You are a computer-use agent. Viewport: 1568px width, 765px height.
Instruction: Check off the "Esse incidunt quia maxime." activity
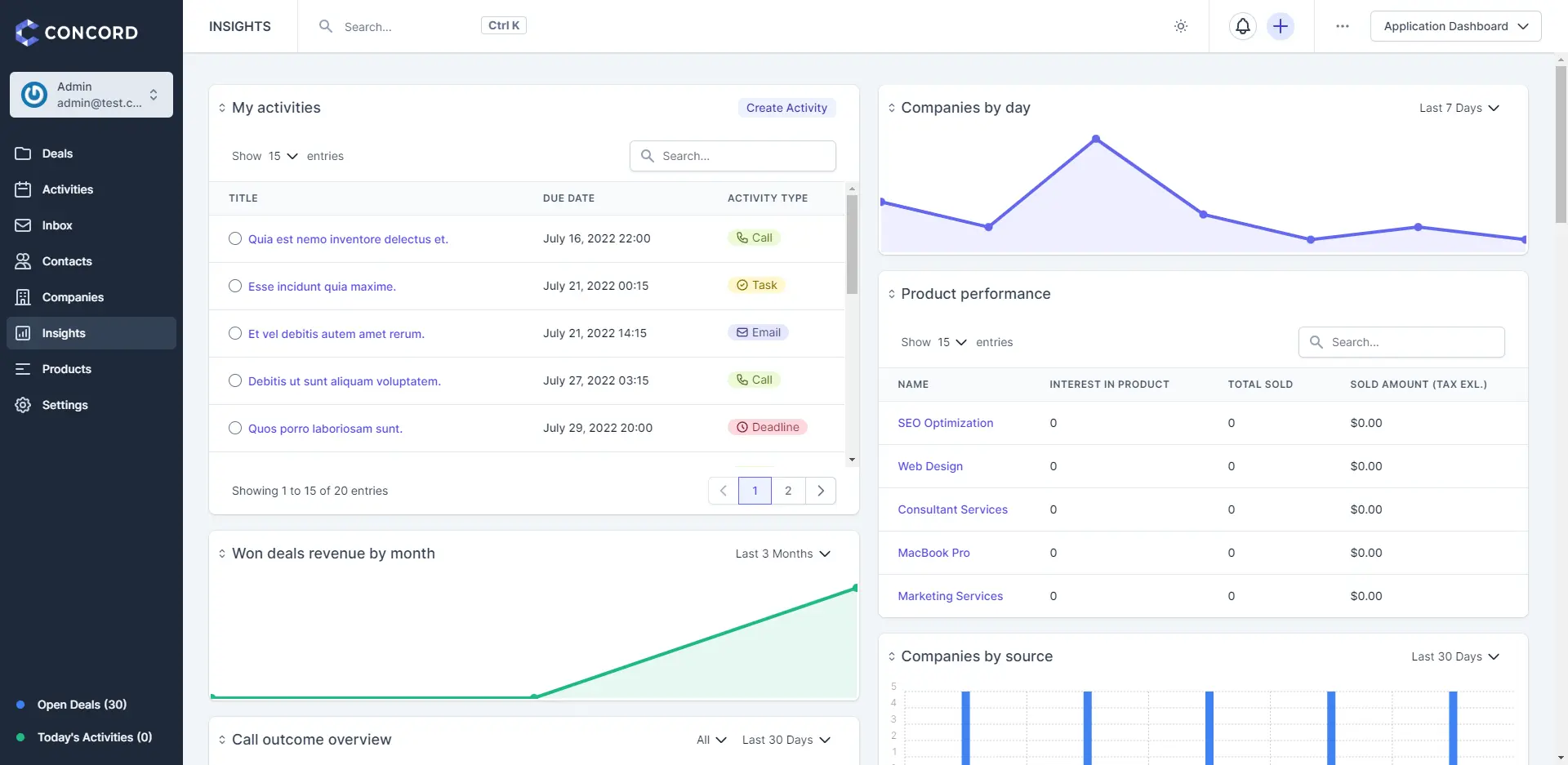(235, 286)
